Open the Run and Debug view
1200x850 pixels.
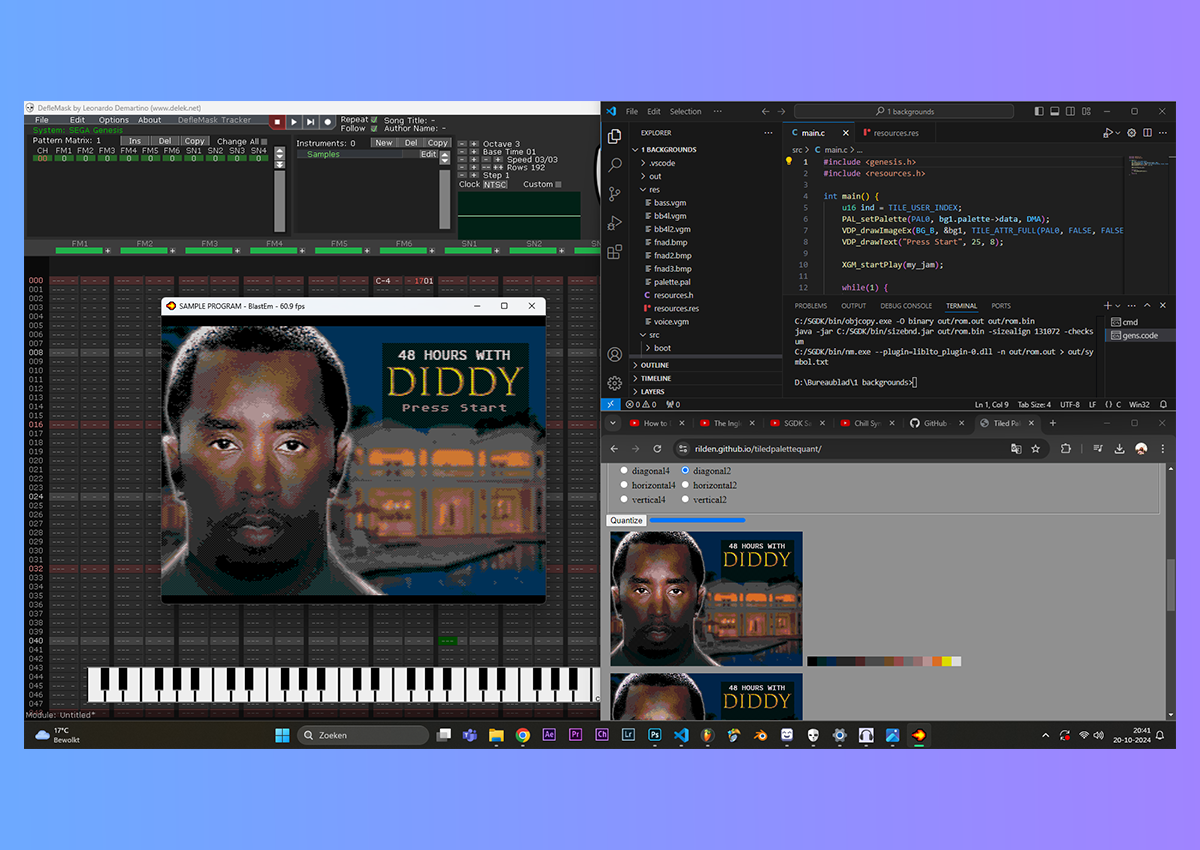(615, 223)
